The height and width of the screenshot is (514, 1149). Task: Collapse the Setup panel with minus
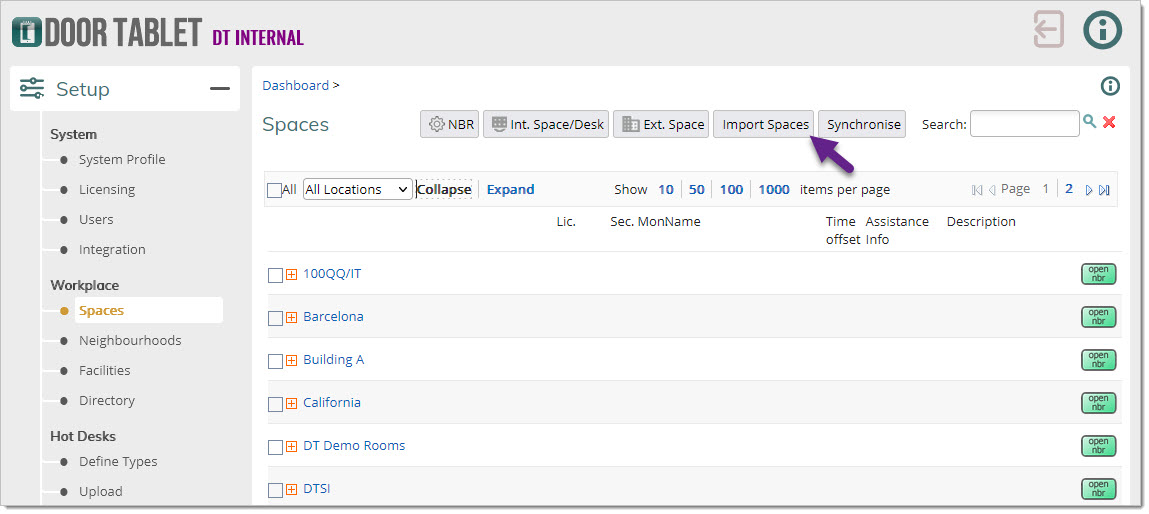point(219,89)
